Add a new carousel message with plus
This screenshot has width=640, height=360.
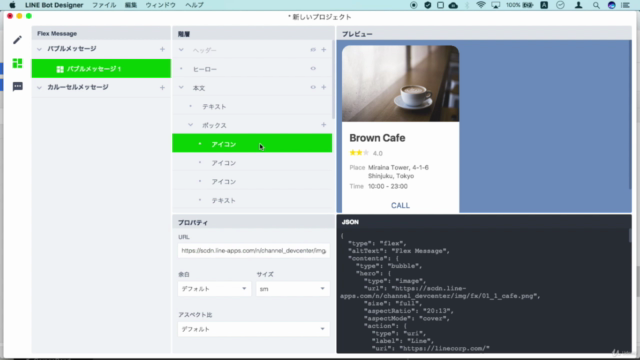pos(162,87)
